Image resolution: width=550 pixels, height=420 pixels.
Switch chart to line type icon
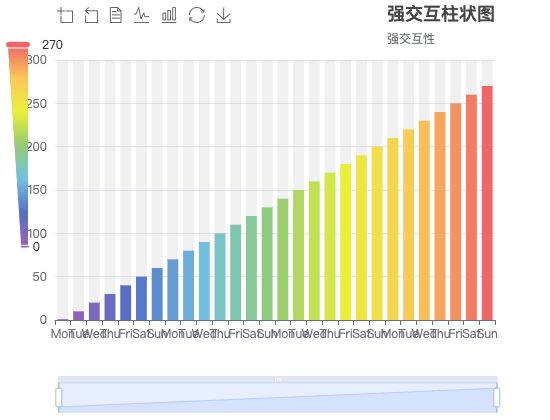click(x=142, y=15)
